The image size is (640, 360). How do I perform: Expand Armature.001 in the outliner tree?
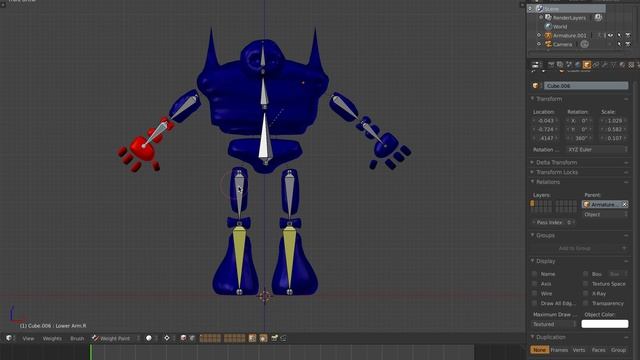pyautogui.click(x=539, y=36)
